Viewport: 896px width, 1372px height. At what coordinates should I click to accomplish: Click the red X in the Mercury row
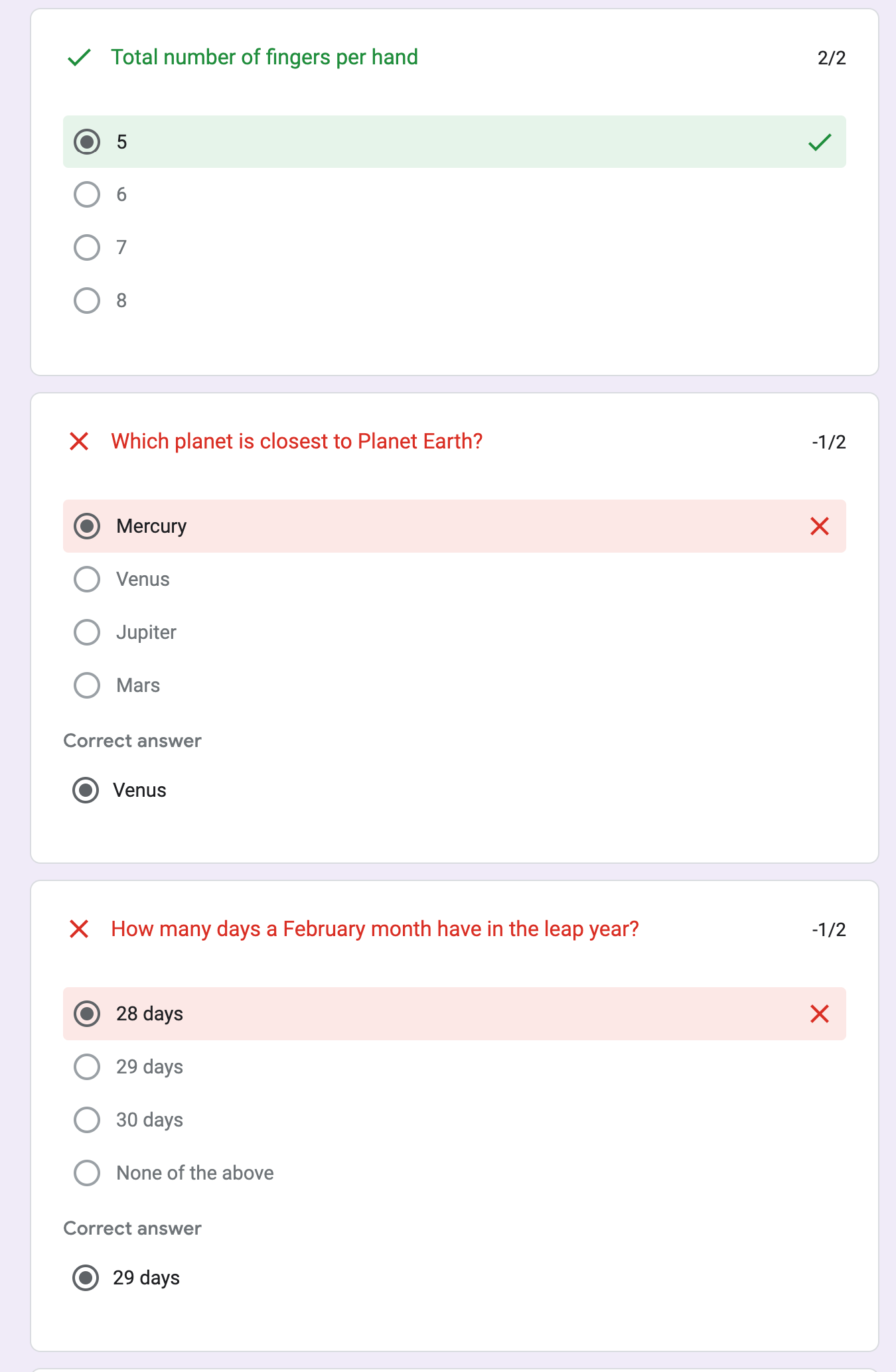pos(820,526)
